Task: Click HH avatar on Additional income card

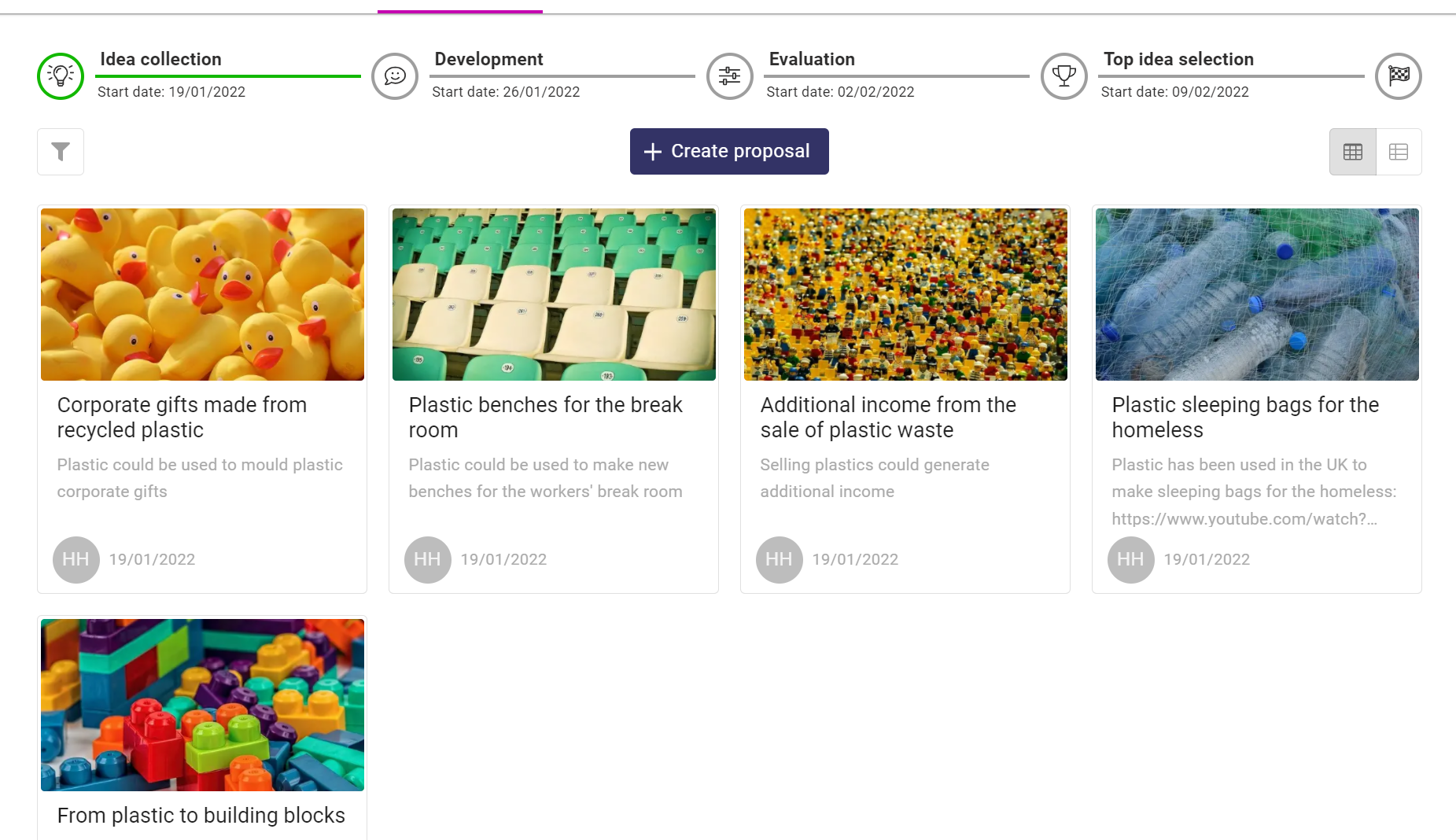Action: [x=780, y=560]
